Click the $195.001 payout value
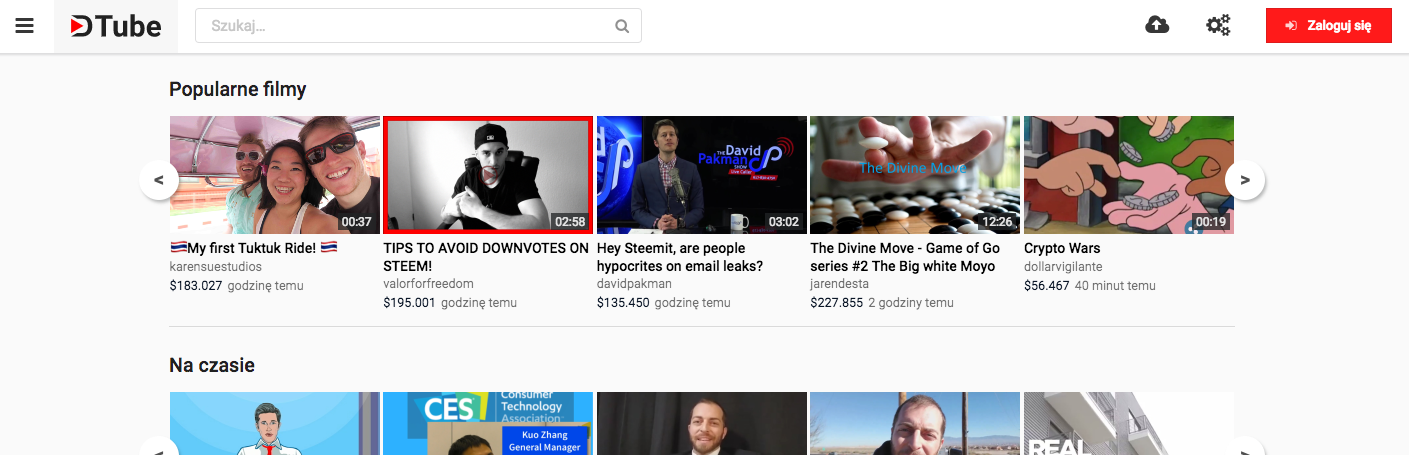The image size is (1409, 455). pos(409,303)
